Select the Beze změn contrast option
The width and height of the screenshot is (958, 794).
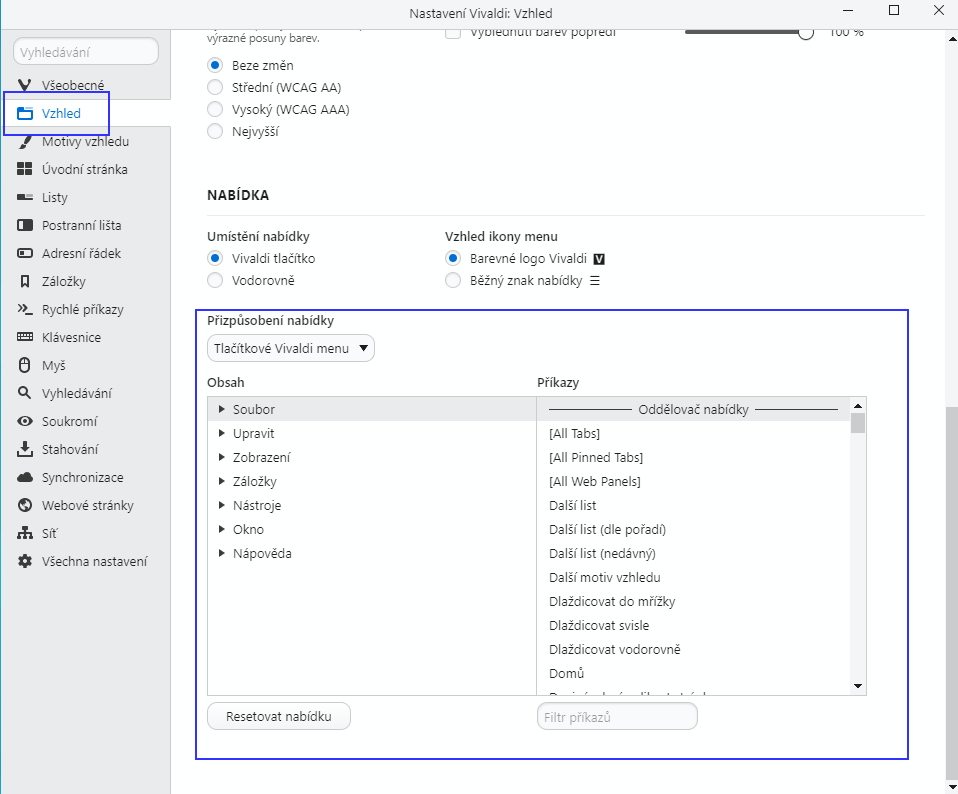pyautogui.click(x=215, y=65)
